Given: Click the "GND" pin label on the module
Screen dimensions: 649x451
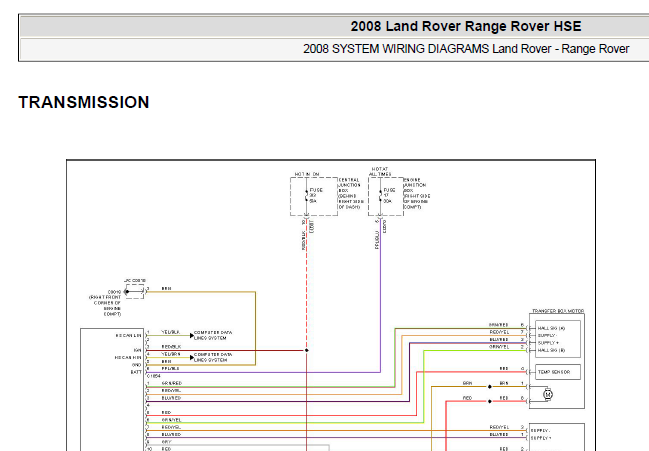Looking at the screenshot, I should (x=137, y=365).
